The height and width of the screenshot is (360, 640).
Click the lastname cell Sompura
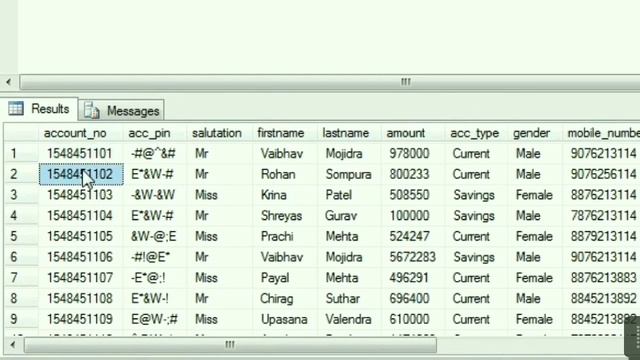point(349,174)
